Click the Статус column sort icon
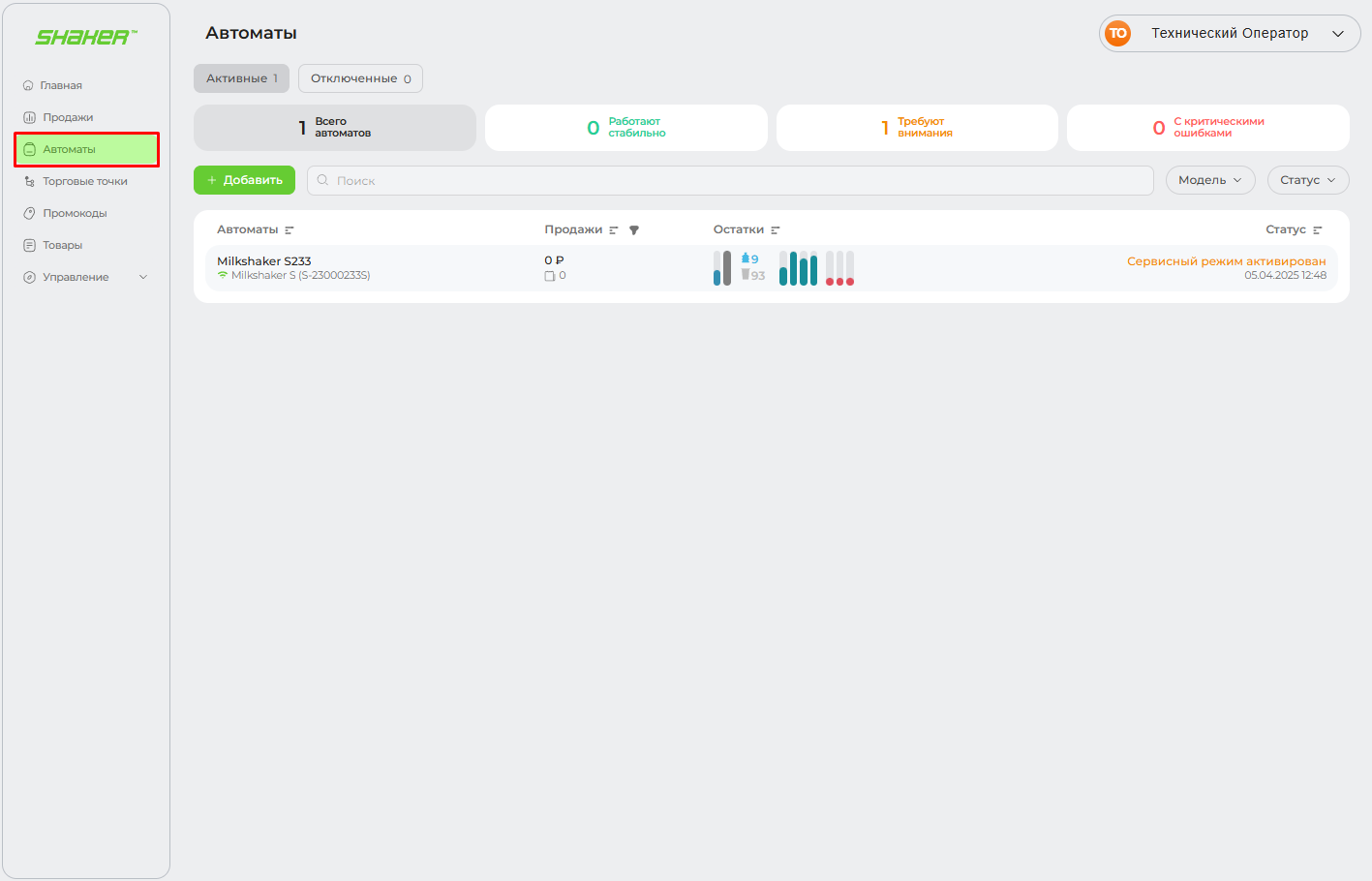 pos(1318,230)
